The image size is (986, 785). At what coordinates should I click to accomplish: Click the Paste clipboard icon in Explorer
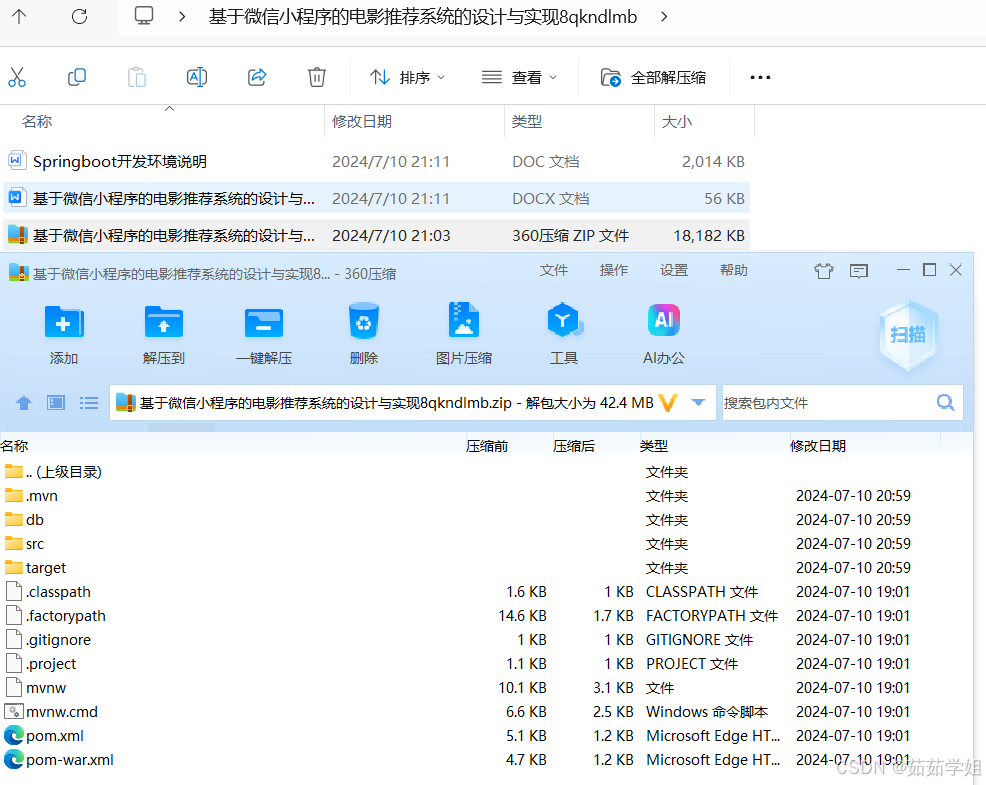tap(136, 77)
